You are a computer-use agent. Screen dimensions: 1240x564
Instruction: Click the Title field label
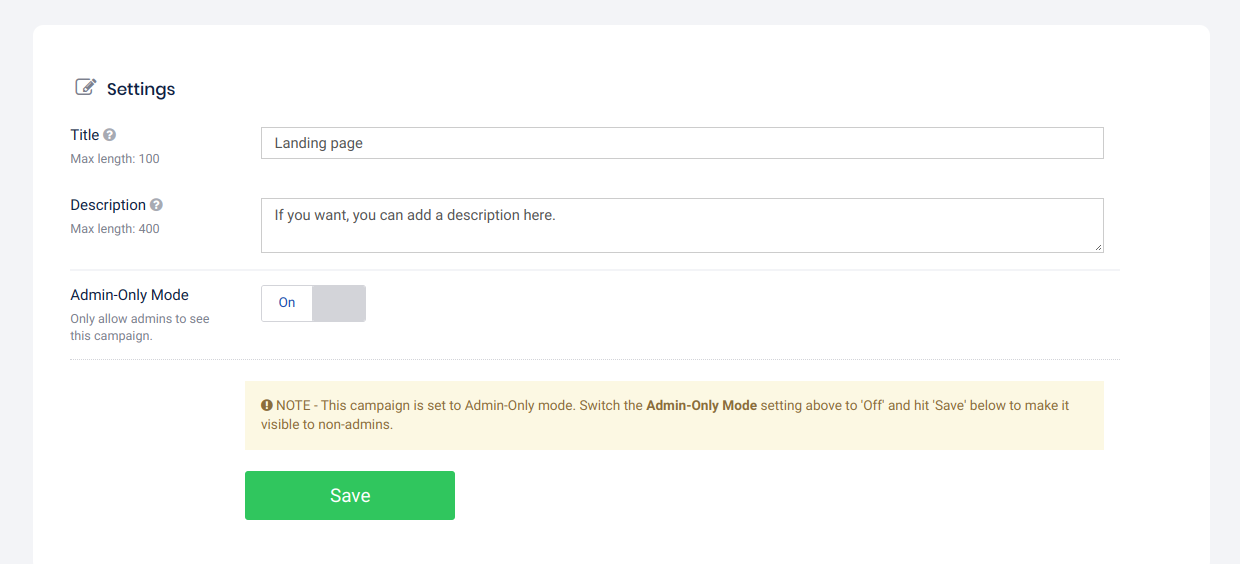[85, 135]
